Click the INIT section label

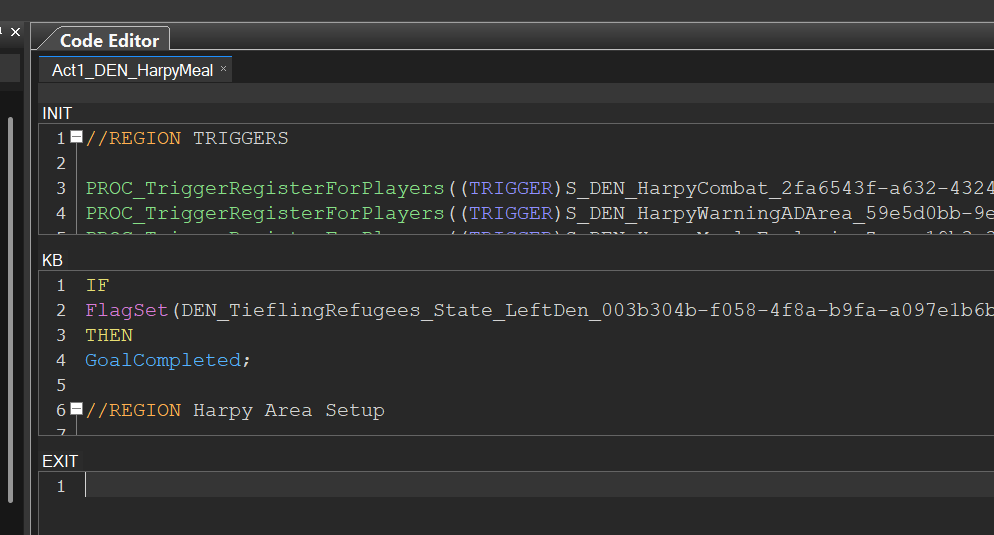coord(57,114)
